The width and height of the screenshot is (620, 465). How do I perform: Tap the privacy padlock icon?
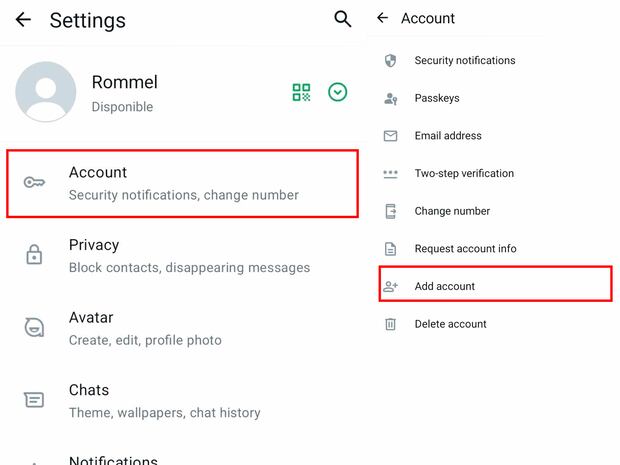(34, 255)
